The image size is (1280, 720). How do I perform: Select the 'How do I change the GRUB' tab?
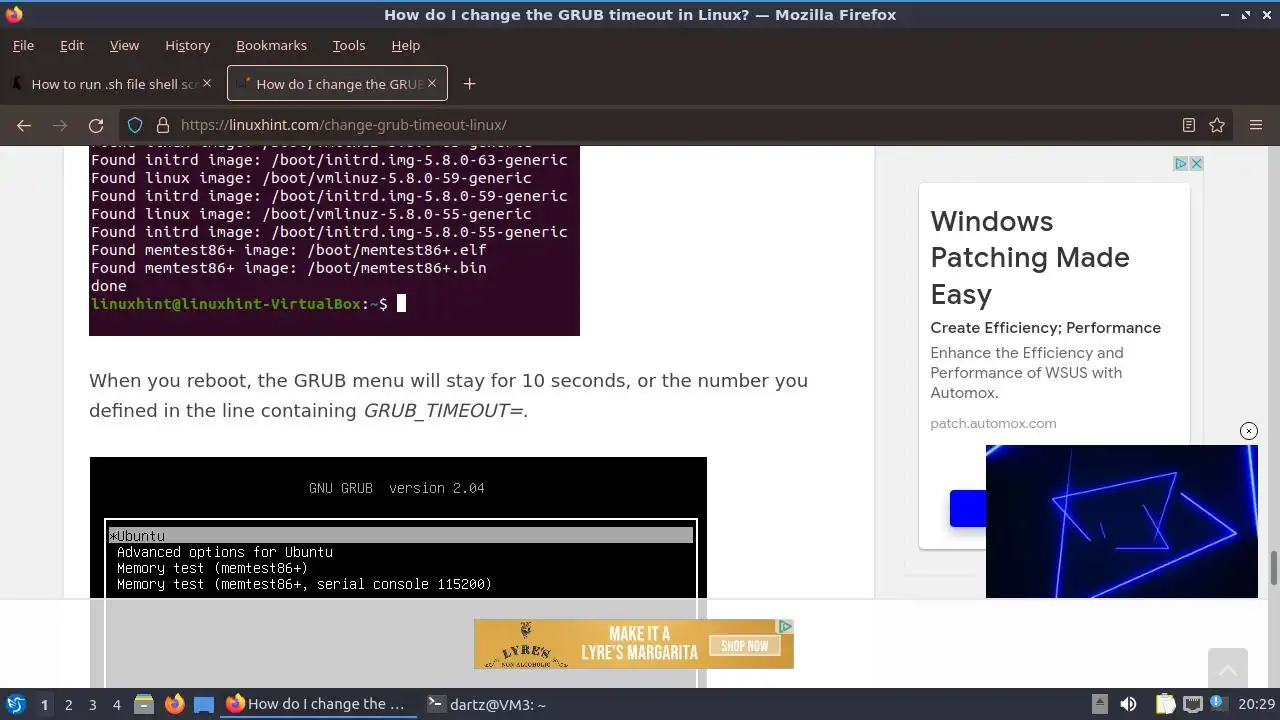(337, 84)
